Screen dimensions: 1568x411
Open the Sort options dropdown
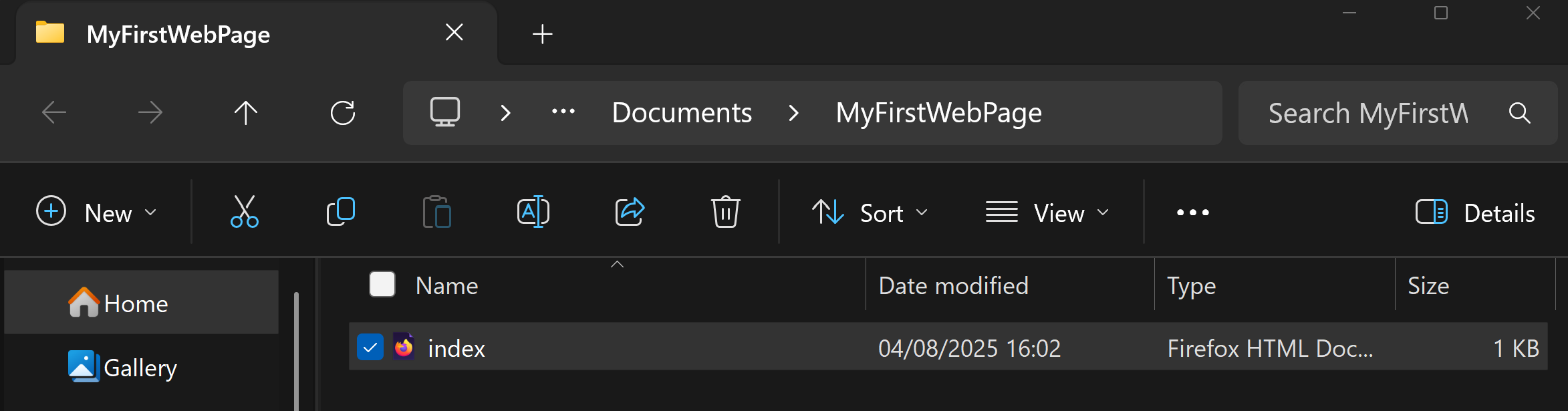871,213
